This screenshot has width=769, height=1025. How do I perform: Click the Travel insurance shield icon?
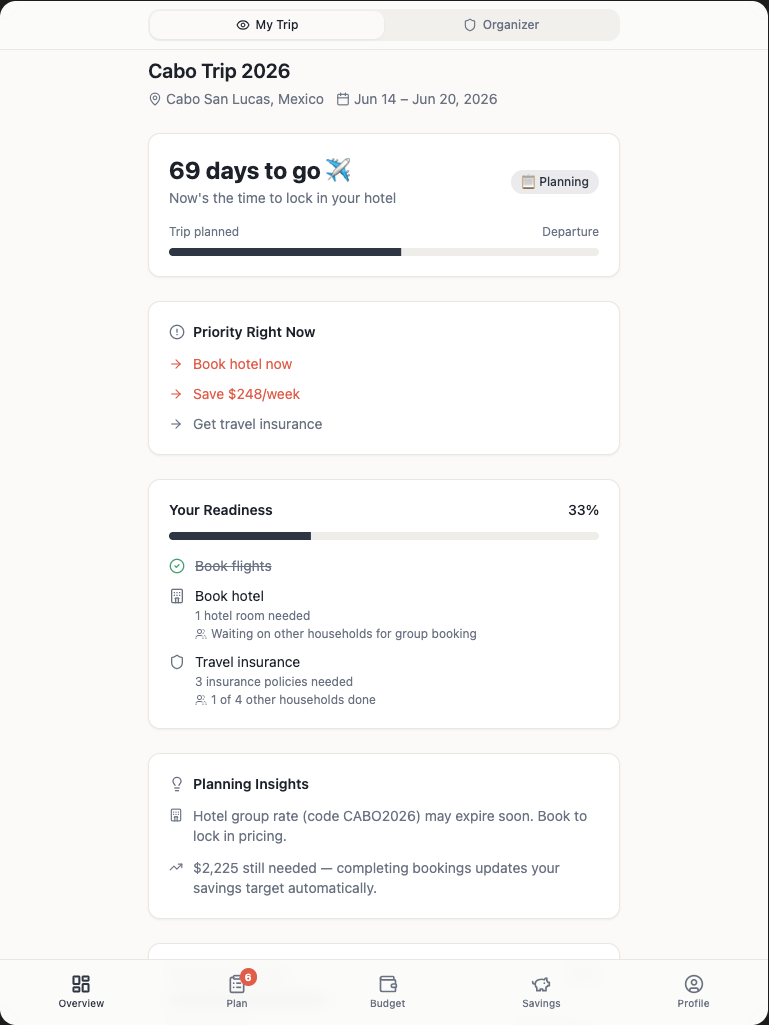tap(177, 662)
